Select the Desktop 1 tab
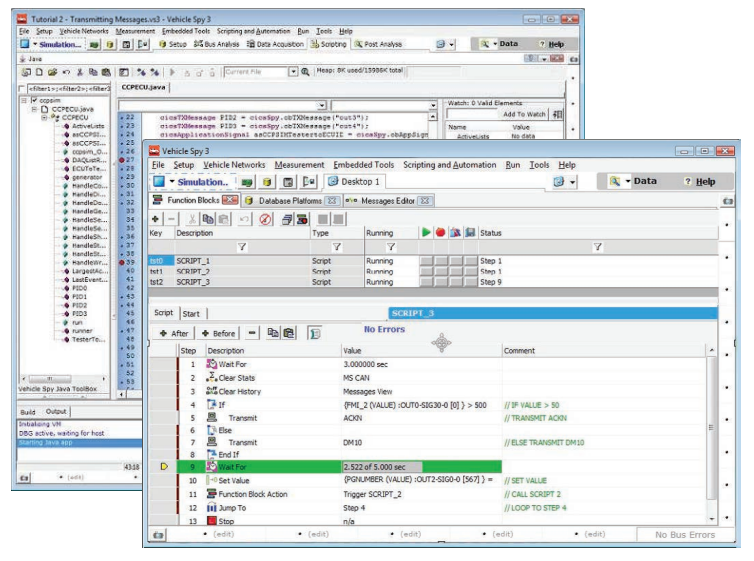 click(x=354, y=182)
